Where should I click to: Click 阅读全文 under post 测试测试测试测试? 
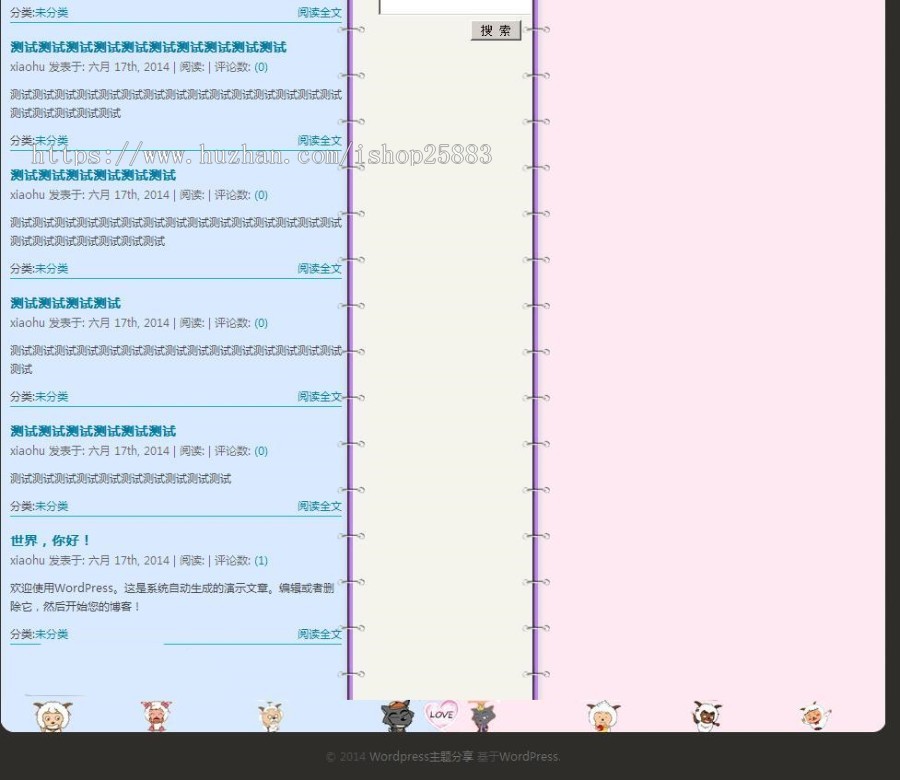coord(319,397)
